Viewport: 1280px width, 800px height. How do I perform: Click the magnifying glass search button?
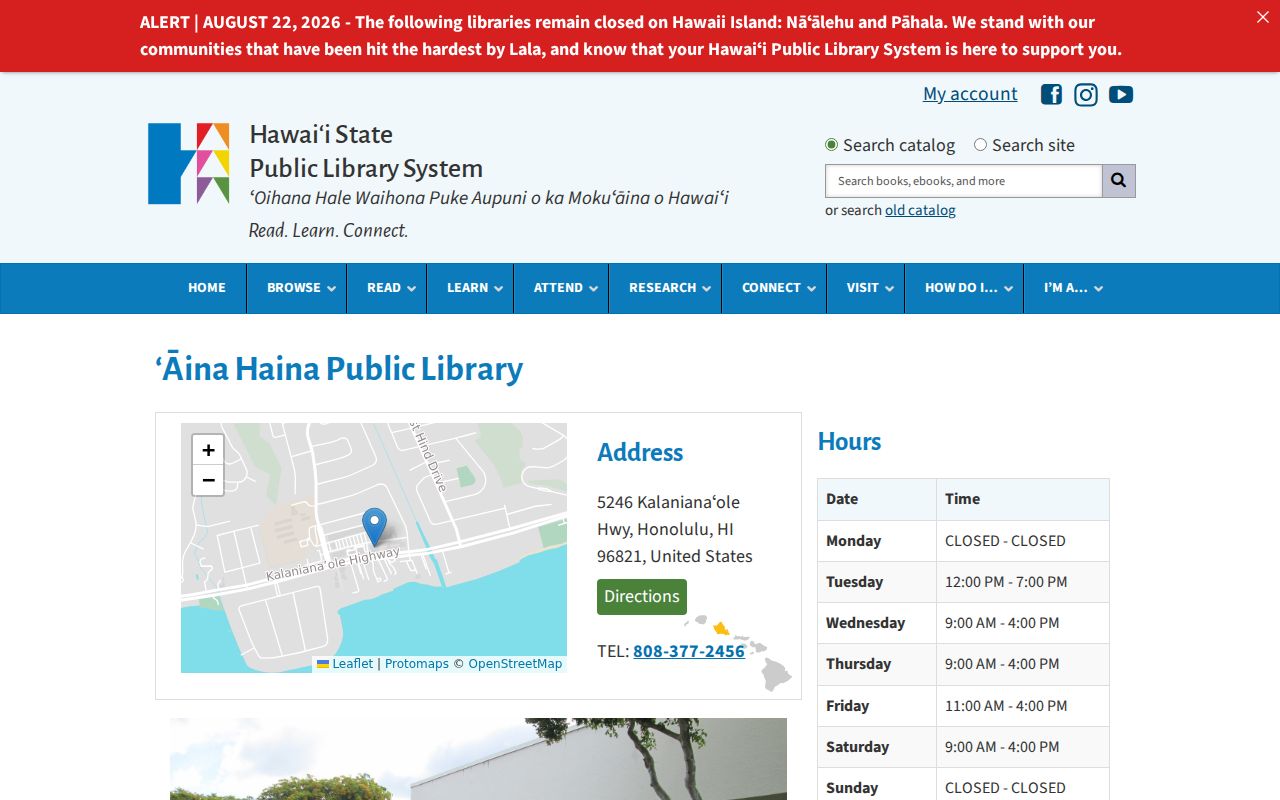(x=1119, y=181)
